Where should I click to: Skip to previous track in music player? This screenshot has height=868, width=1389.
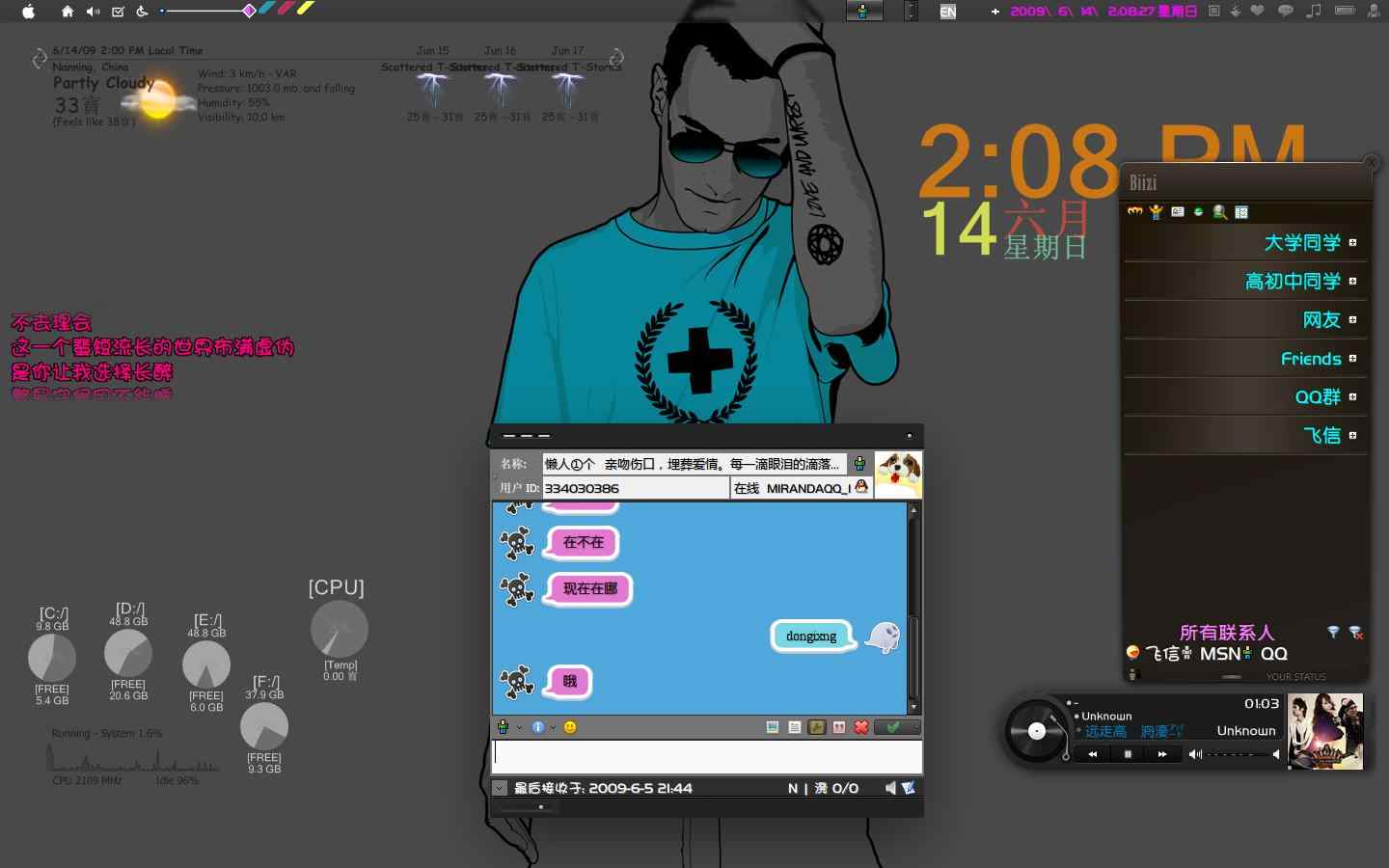click(x=1092, y=754)
